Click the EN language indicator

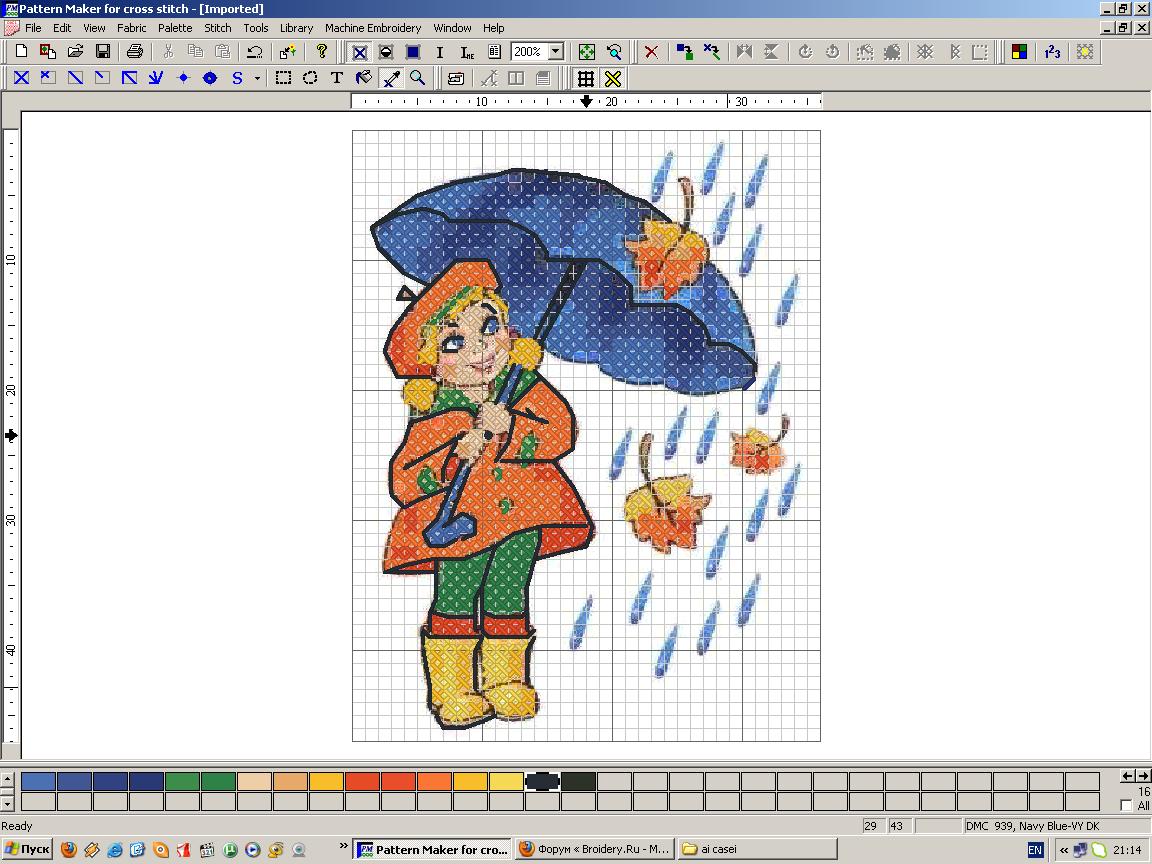coord(1034,850)
